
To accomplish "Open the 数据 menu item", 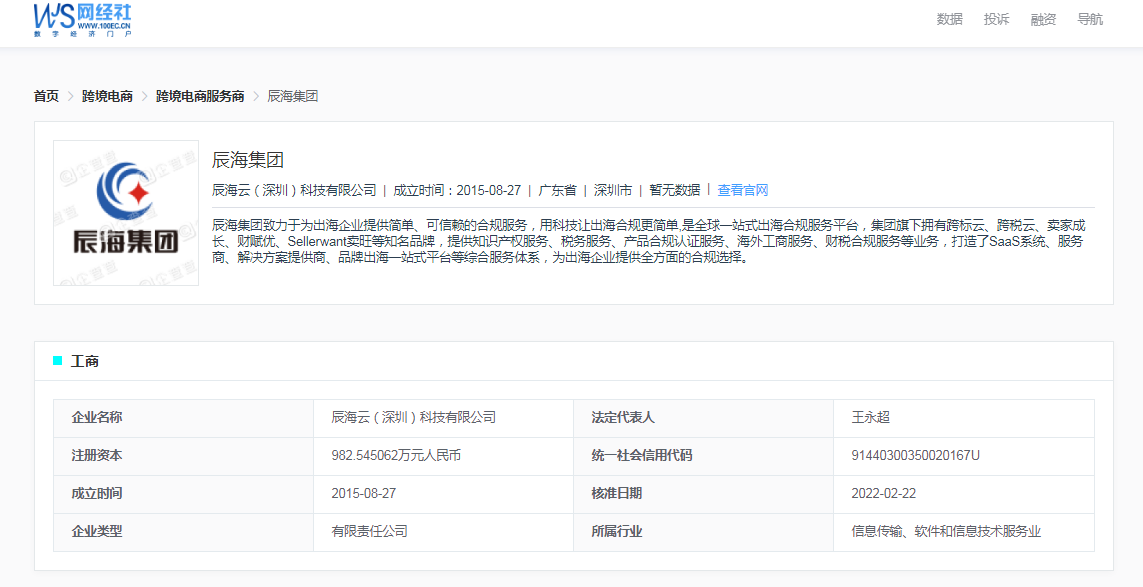I will click(949, 20).
